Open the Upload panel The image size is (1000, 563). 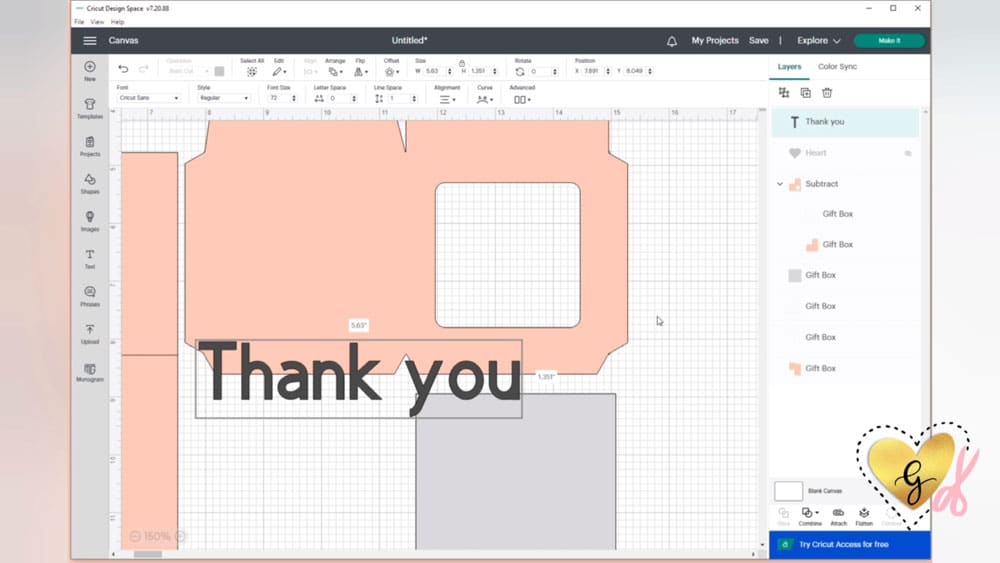click(x=90, y=333)
